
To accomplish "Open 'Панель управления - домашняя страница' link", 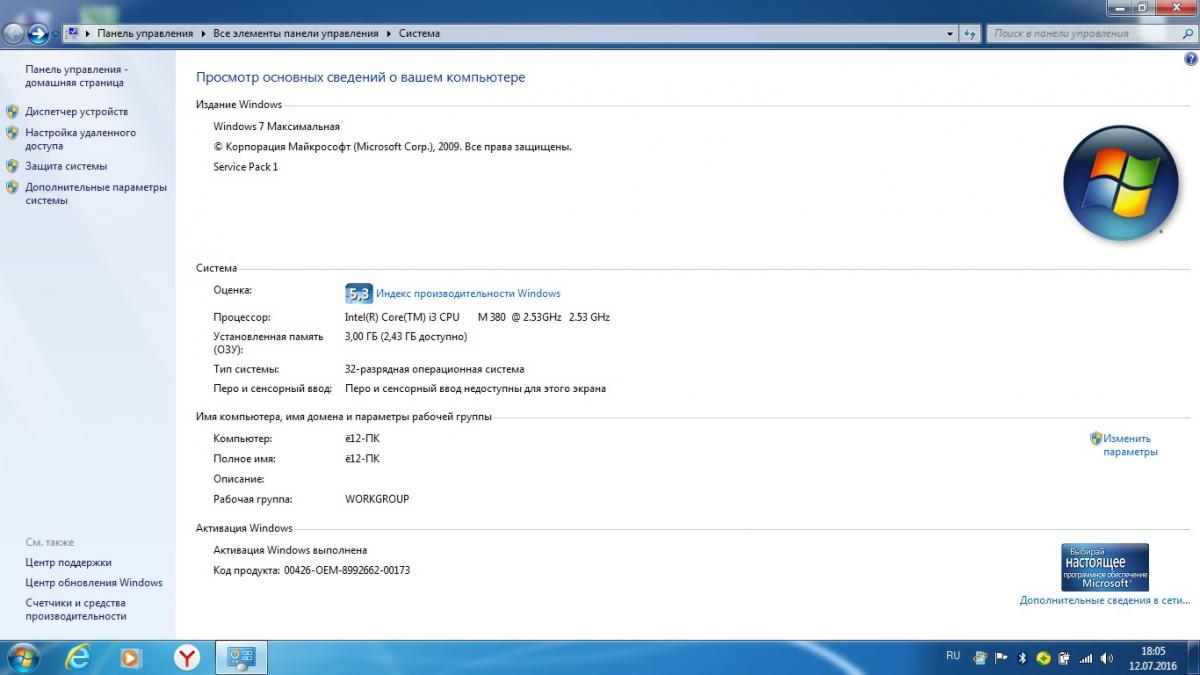I will (x=76, y=76).
